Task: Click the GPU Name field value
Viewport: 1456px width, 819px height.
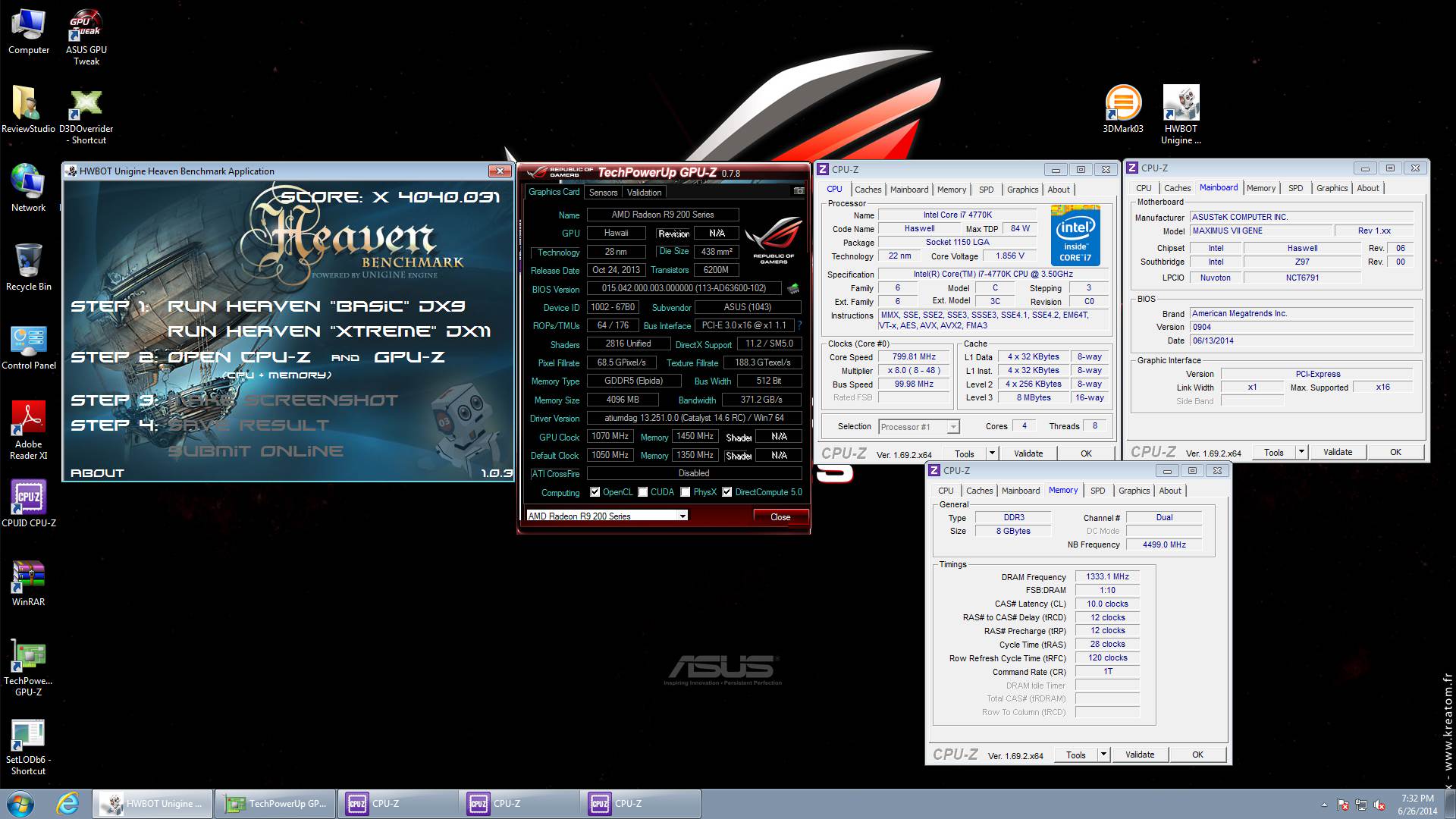Action: point(663,215)
